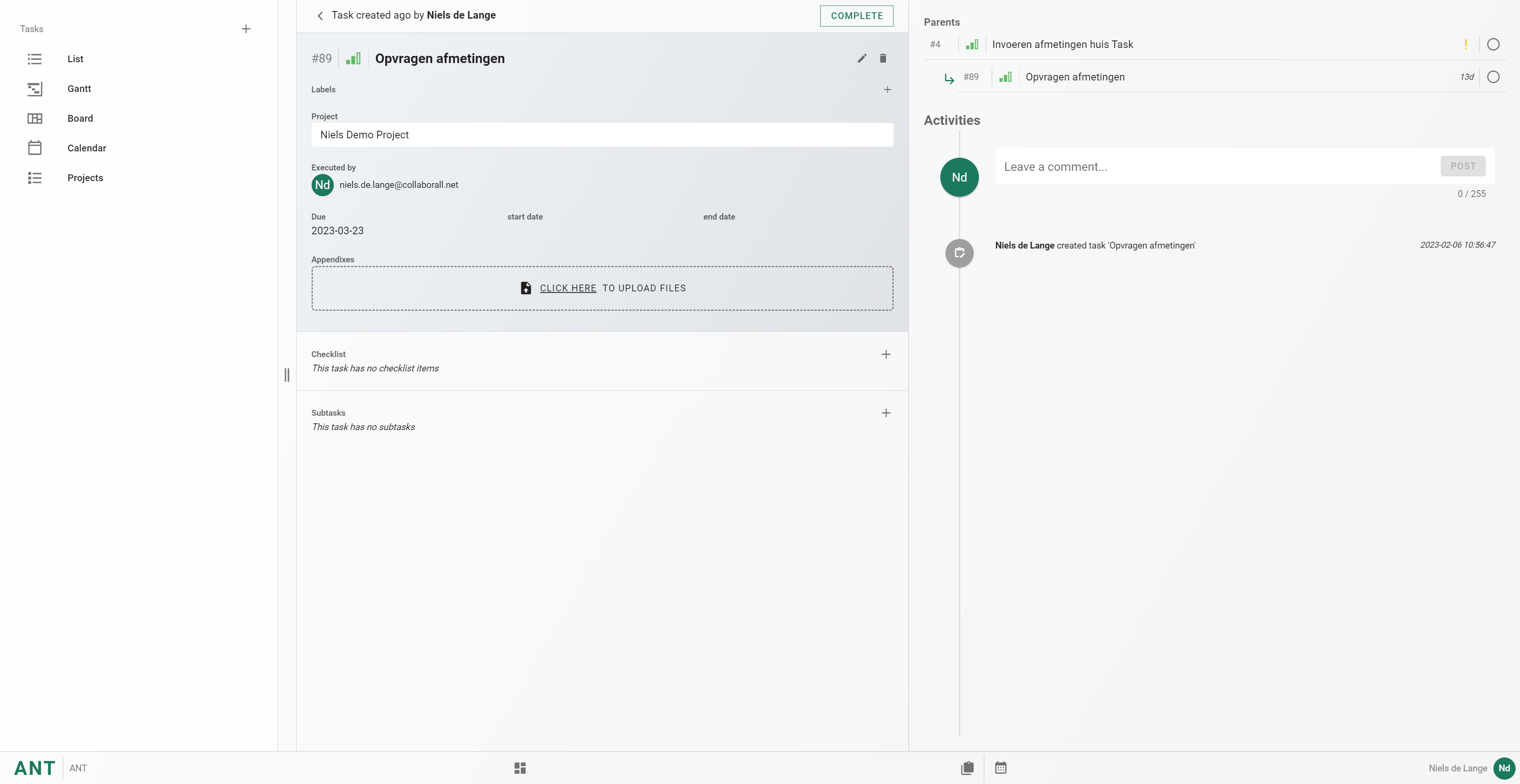Add a subtask with plus icon
This screenshot has width=1520, height=784.
click(886, 413)
